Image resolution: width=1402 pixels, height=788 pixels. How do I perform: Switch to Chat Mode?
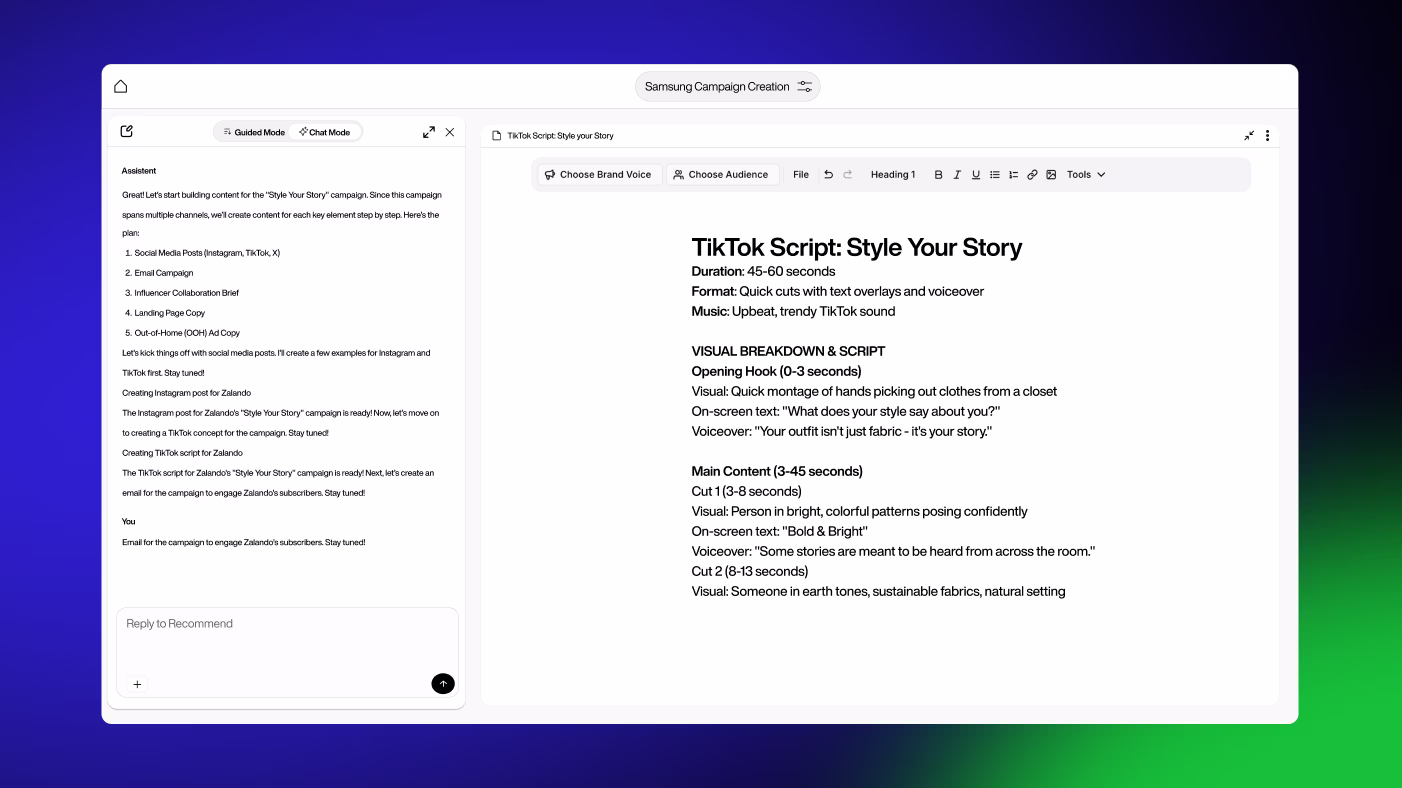pos(325,132)
